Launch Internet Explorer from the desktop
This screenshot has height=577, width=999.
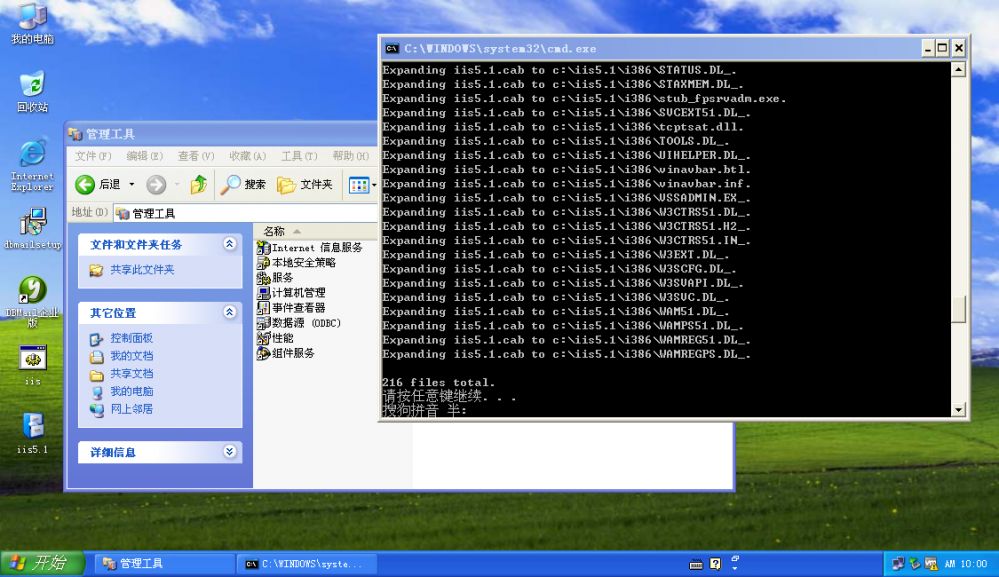coord(32,165)
